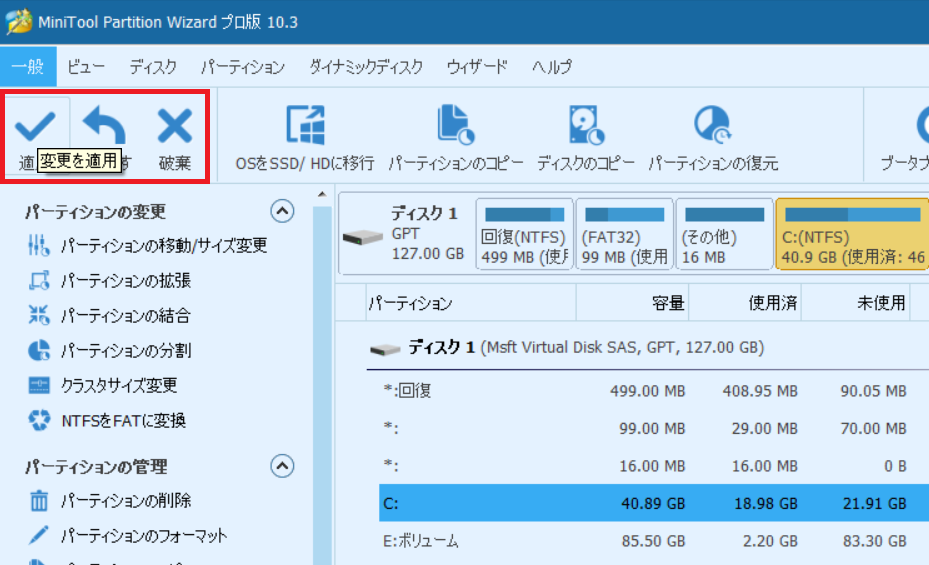Click the 破棄 discard X icon

pos(175,126)
